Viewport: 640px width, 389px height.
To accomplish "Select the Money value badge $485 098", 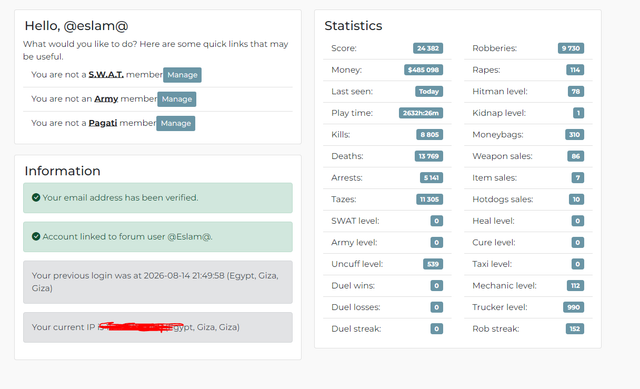I will click(x=423, y=70).
